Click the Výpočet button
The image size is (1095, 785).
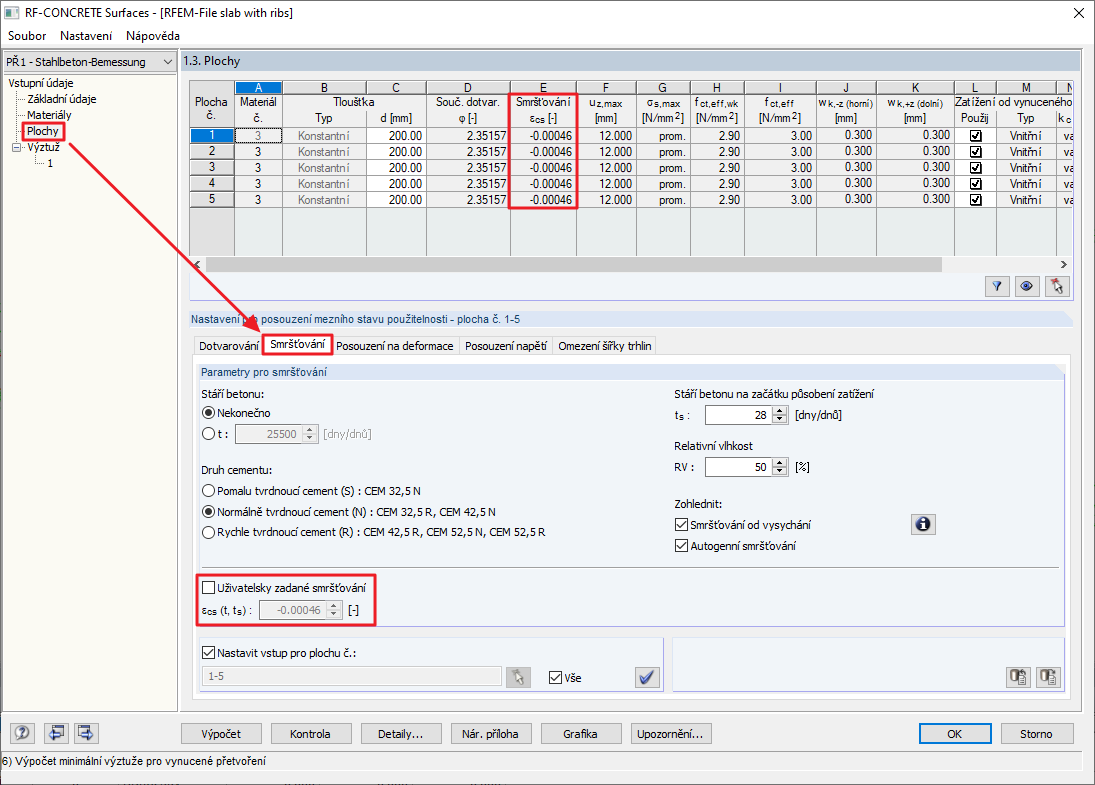click(221, 733)
